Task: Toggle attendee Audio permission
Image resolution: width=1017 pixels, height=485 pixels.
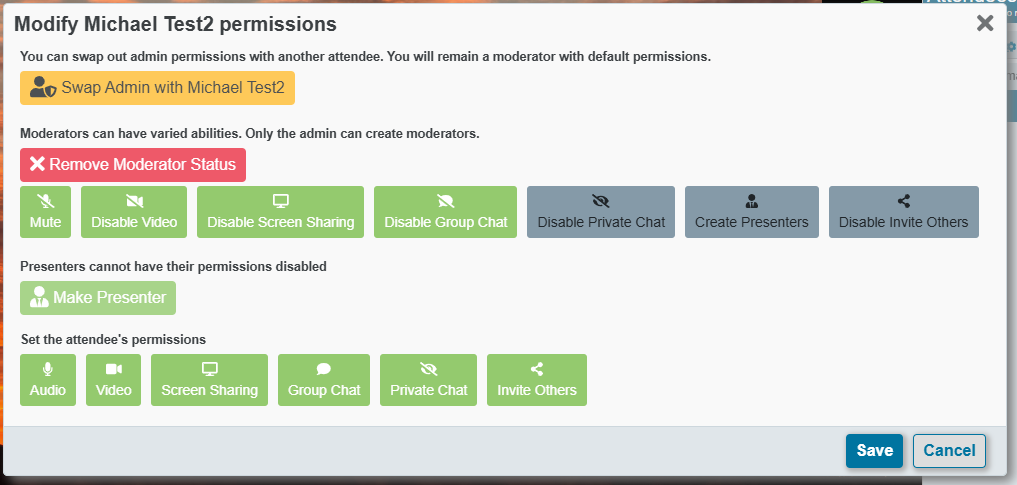Action: (48, 380)
